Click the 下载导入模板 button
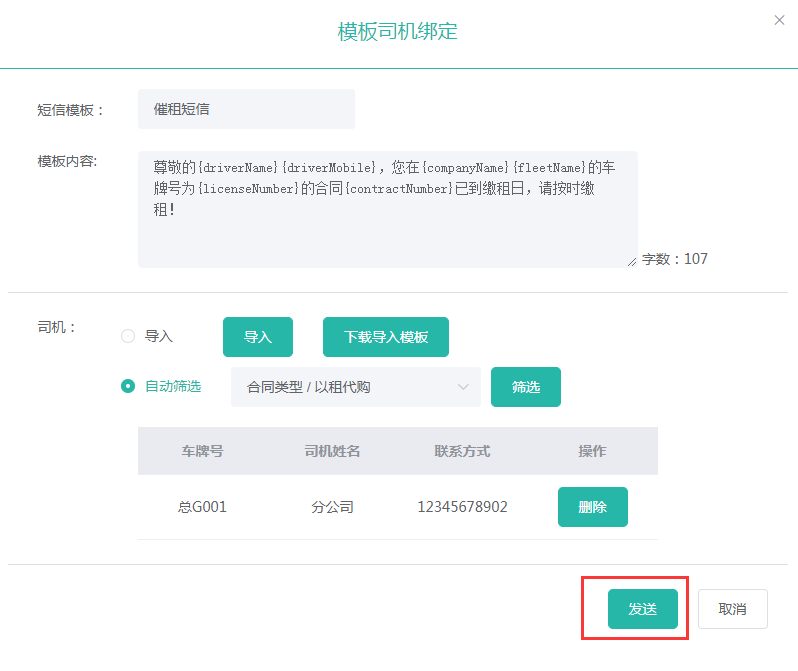This screenshot has width=798, height=671. 385,337
